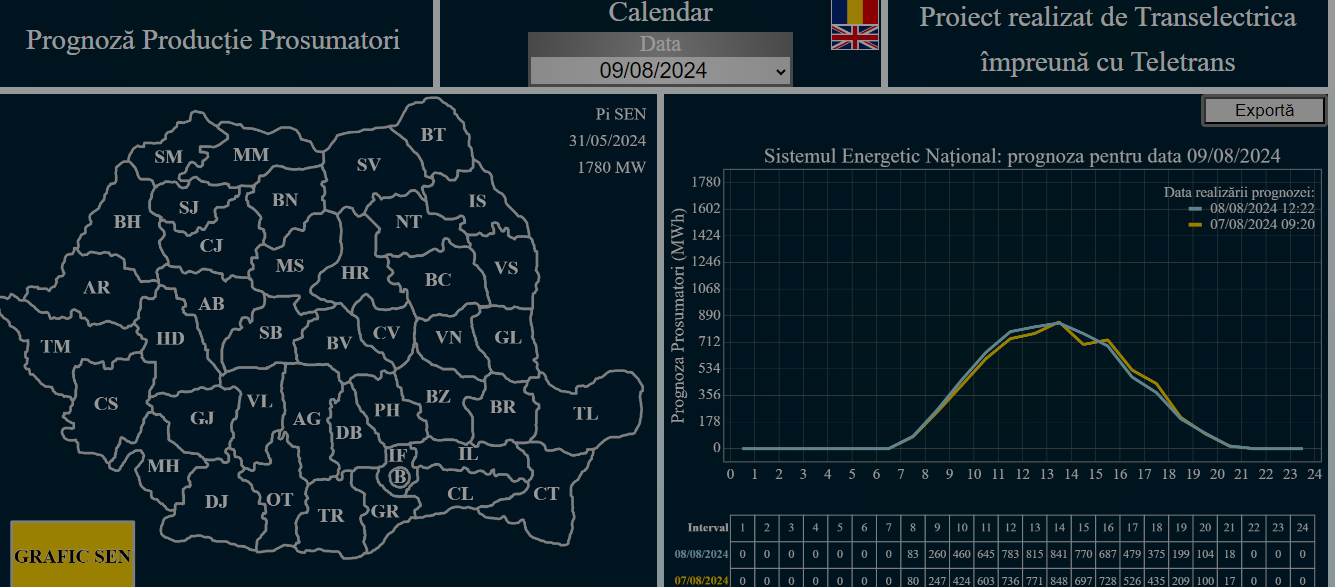This screenshot has width=1335, height=587.
Task: Click Brașov county BV on map
Action: [x=339, y=343]
